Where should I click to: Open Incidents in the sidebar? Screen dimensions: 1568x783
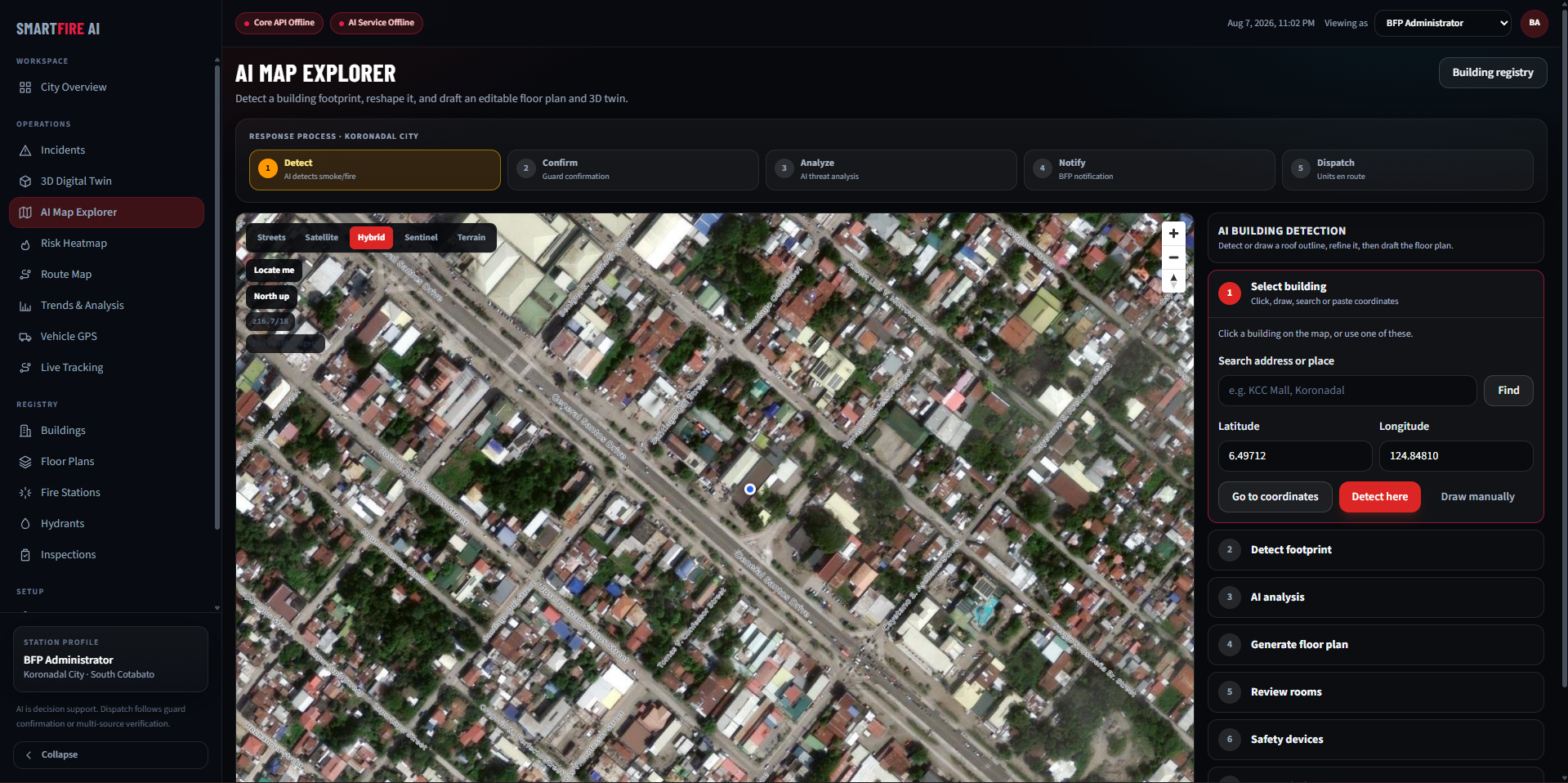coord(106,150)
